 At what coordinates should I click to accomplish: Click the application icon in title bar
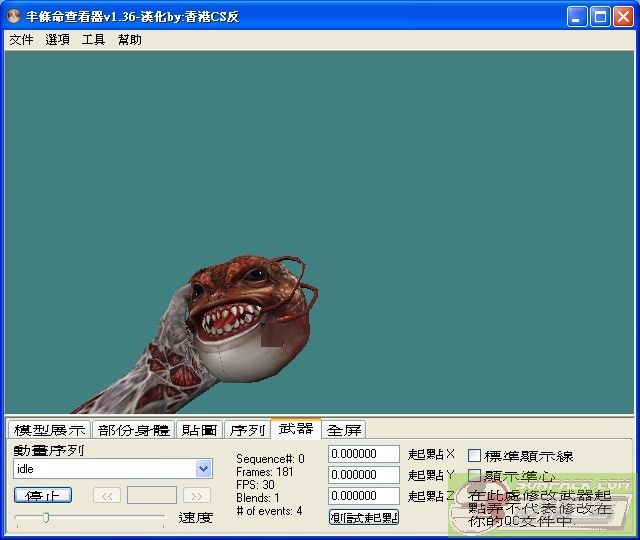[14, 16]
